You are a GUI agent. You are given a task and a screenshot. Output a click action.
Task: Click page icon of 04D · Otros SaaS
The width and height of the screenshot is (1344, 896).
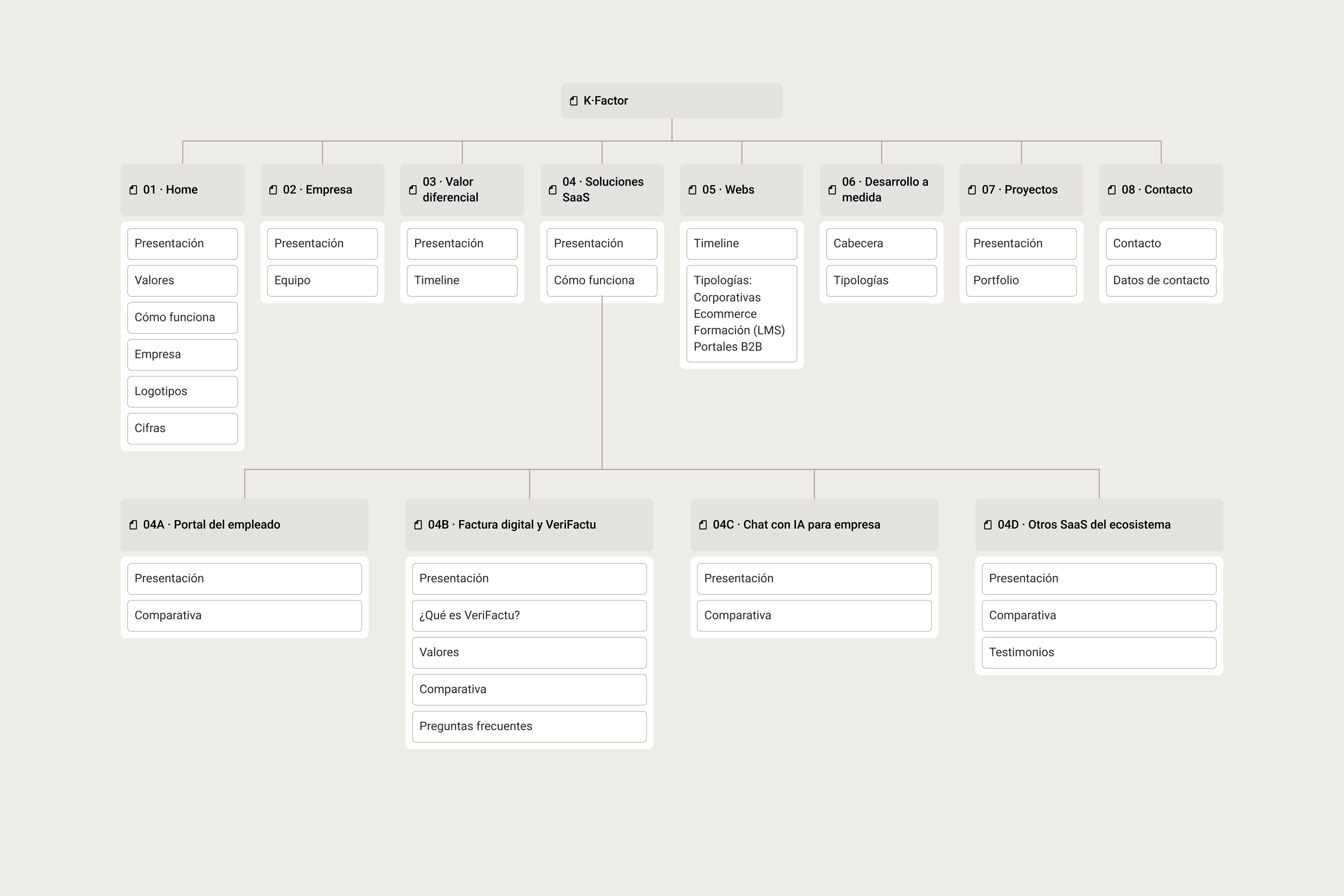click(x=988, y=525)
